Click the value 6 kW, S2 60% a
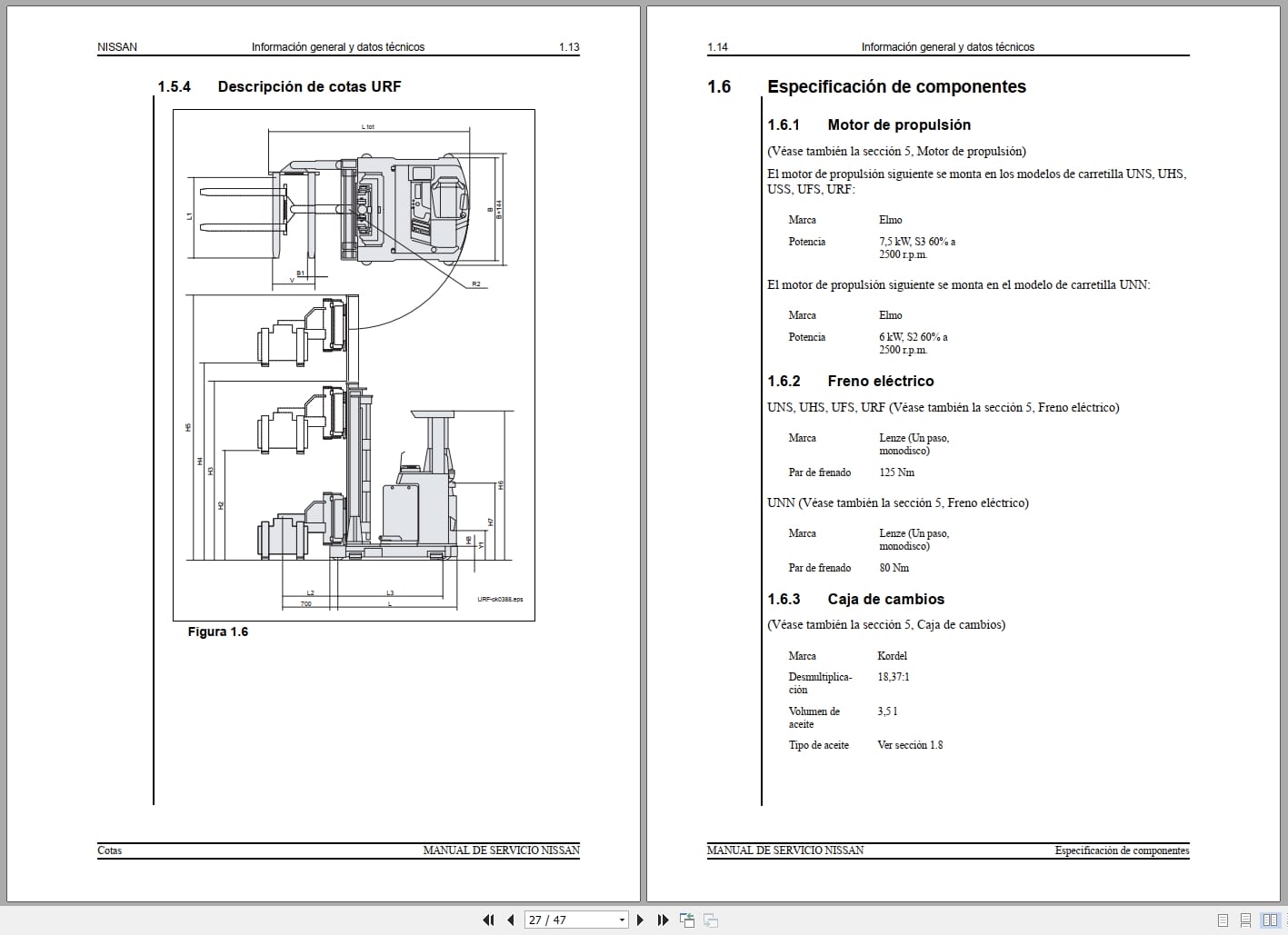This screenshot has width=1288, height=935. click(x=914, y=337)
